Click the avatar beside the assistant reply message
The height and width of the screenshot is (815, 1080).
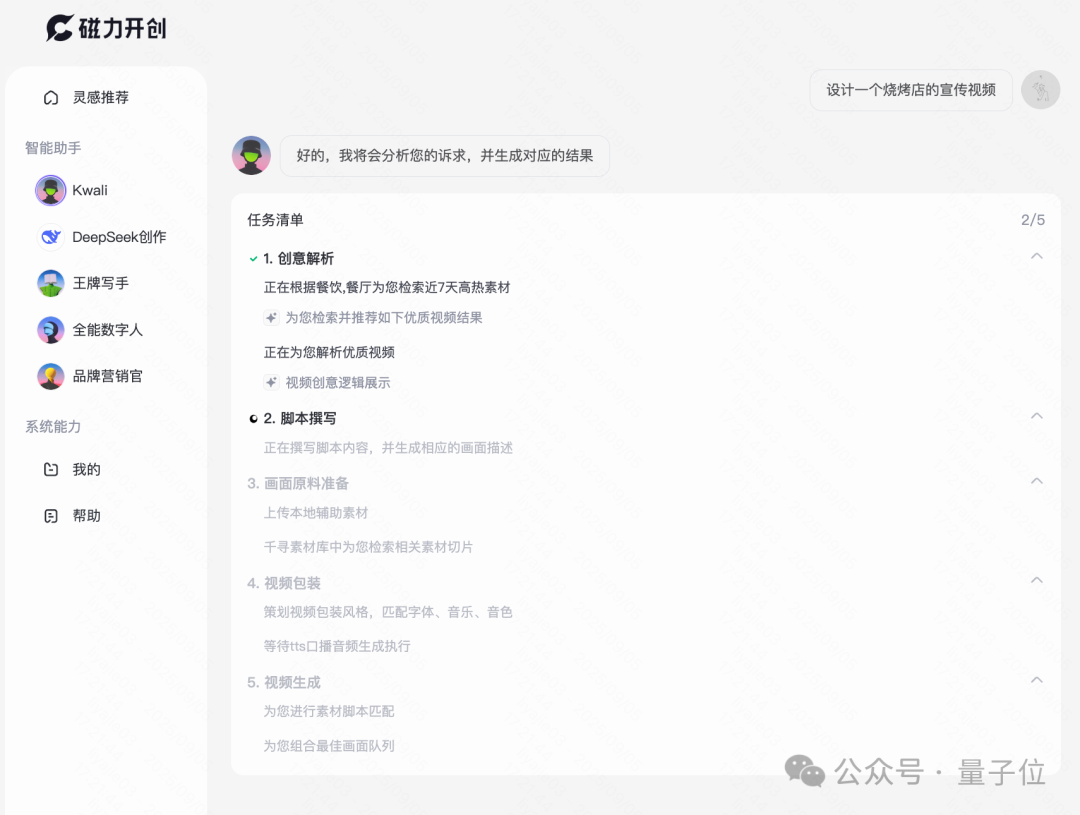(x=251, y=155)
